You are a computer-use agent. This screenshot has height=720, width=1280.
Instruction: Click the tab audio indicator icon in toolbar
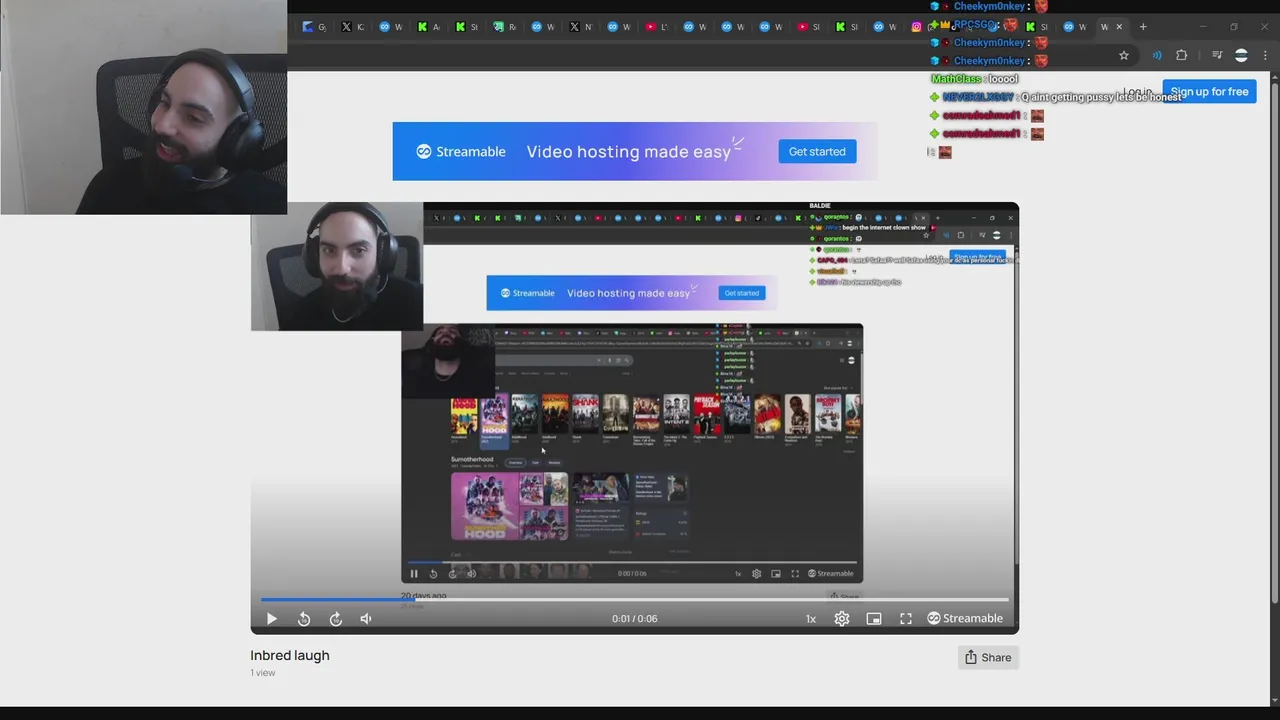point(1157,56)
